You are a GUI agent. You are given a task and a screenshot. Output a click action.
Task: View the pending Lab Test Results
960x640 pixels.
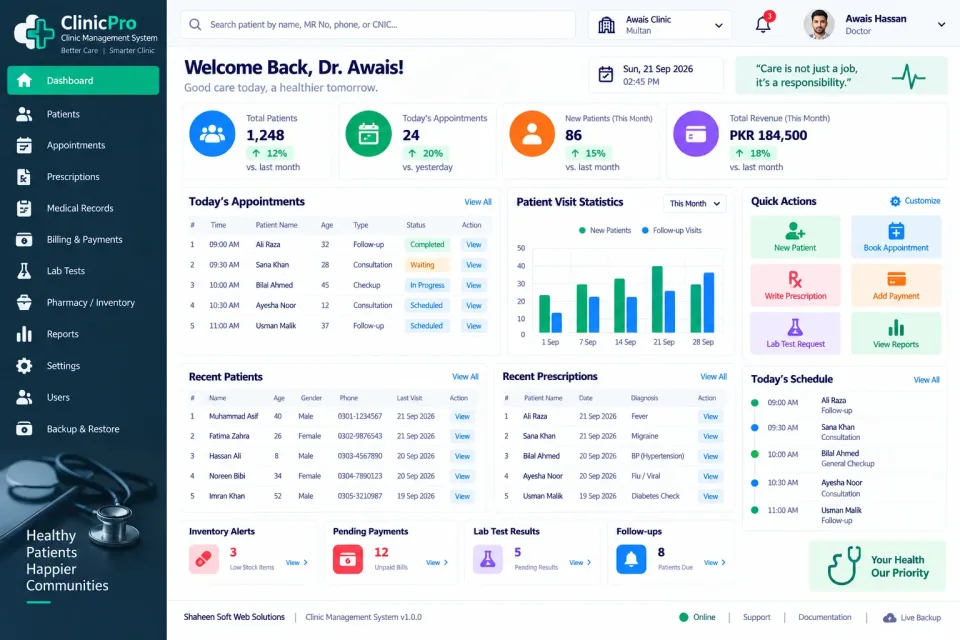(x=580, y=562)
